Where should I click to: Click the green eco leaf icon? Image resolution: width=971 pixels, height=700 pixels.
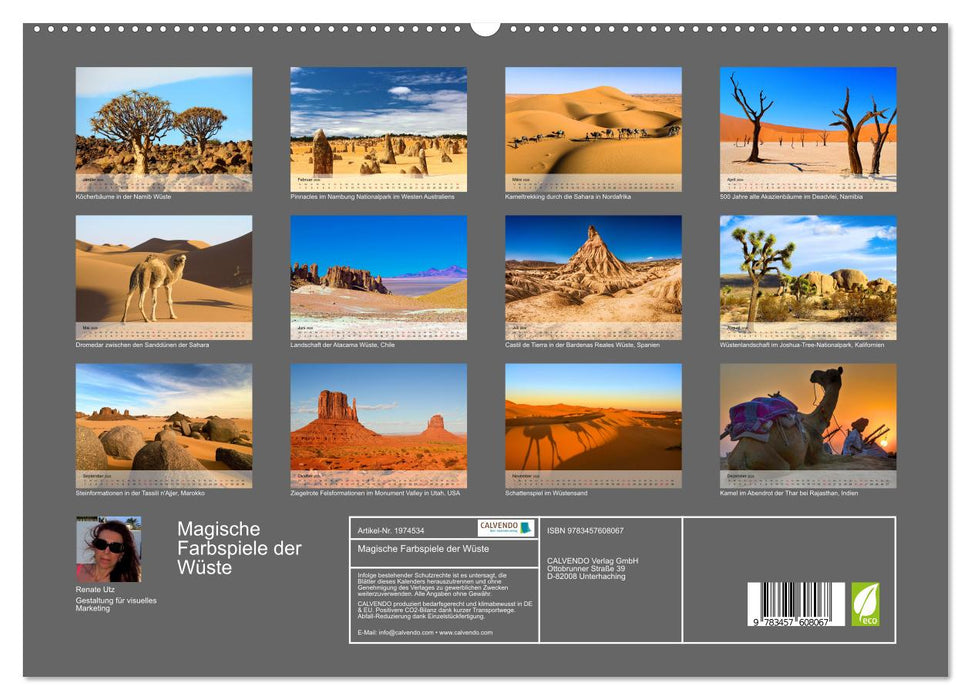coord(865,604)
